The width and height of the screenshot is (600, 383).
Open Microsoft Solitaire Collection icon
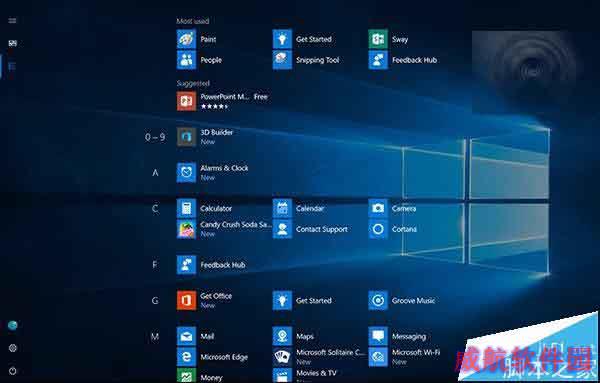(282, 357)
